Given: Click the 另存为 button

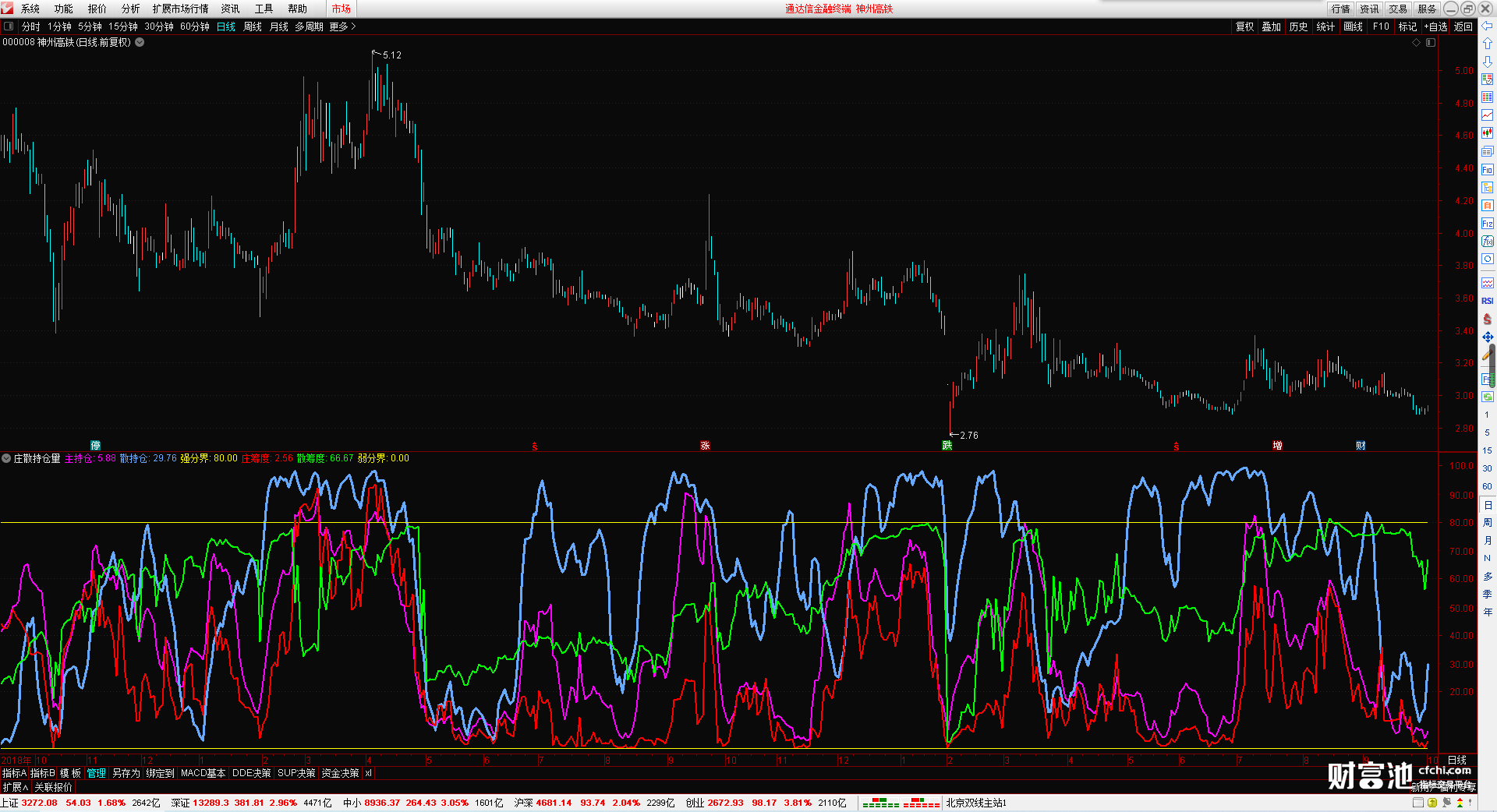Looking at the screenshot, I should pos(126,773).
